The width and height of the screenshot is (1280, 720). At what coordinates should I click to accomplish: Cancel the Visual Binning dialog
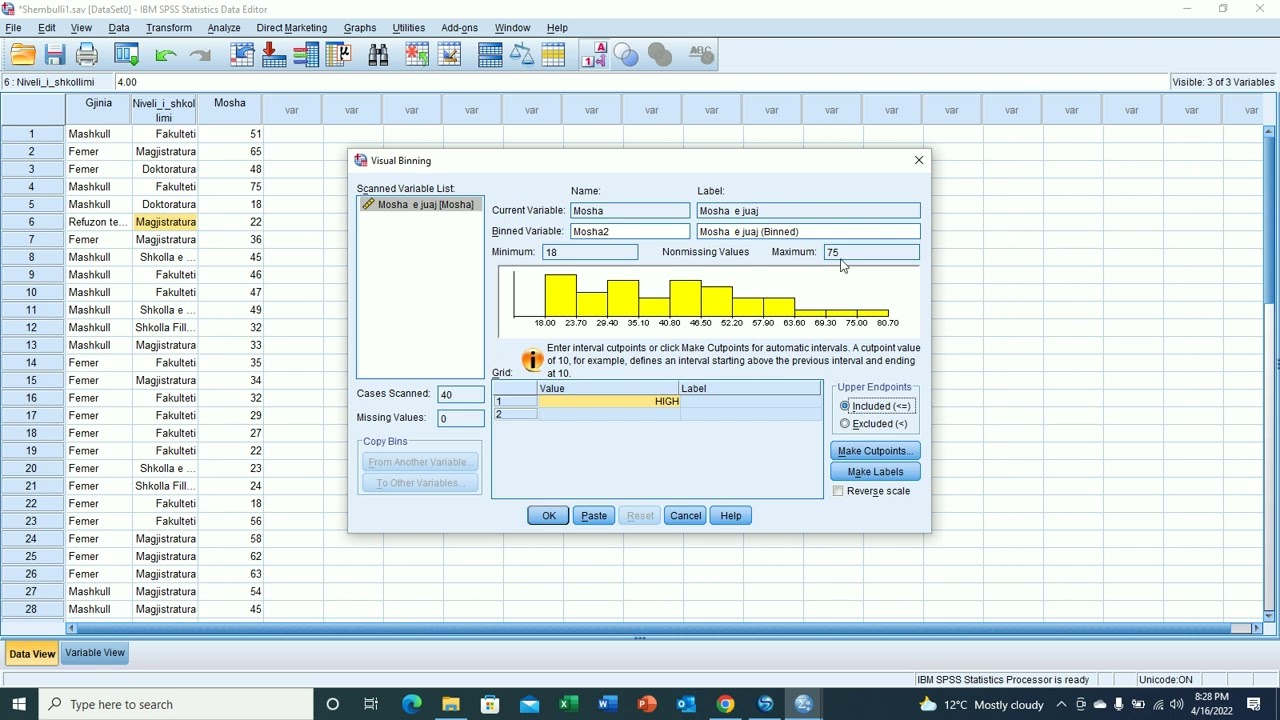click(x=686, y=516)
